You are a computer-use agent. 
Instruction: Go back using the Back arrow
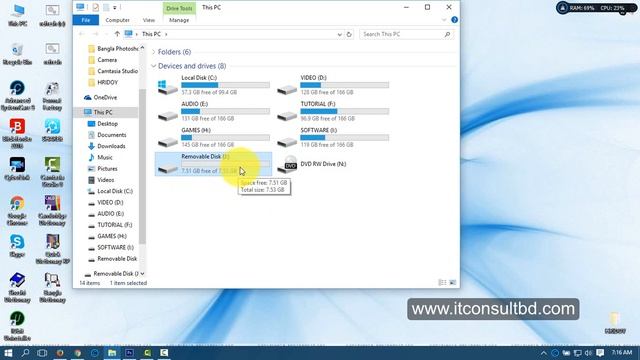point(82,34)
